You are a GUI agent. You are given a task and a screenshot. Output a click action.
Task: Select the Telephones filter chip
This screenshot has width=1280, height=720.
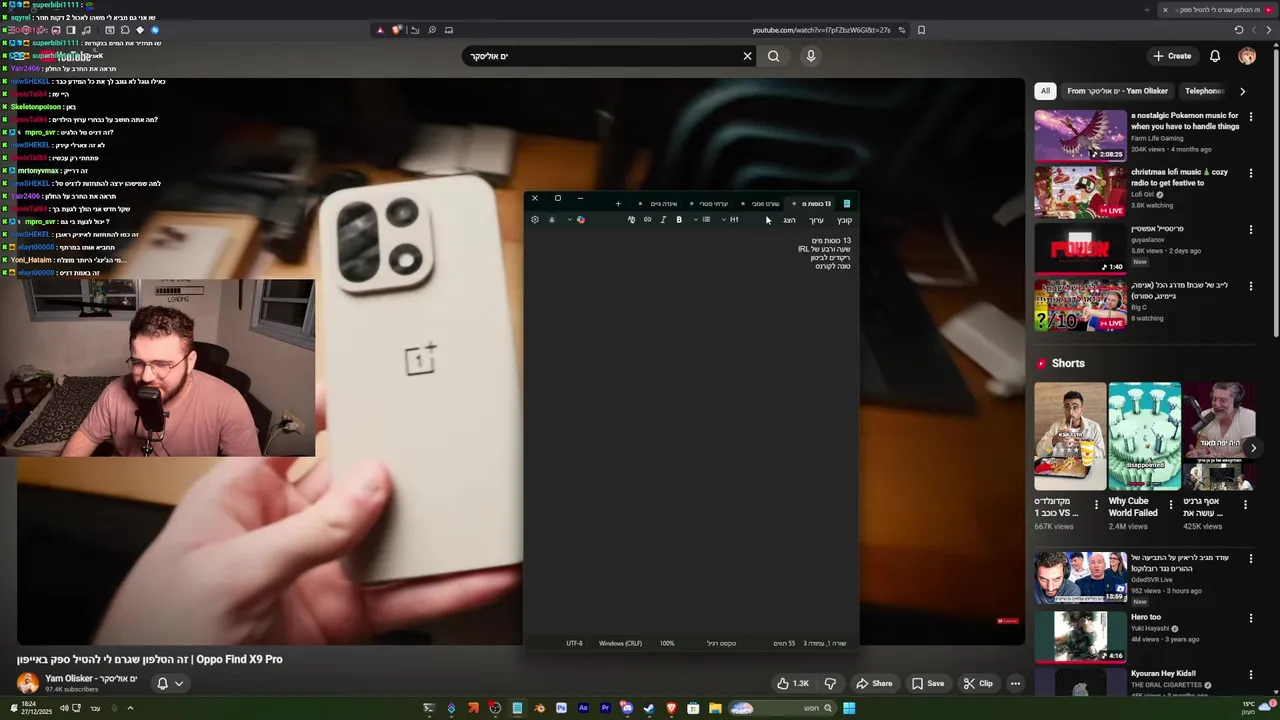click(x=1205, y=91)
